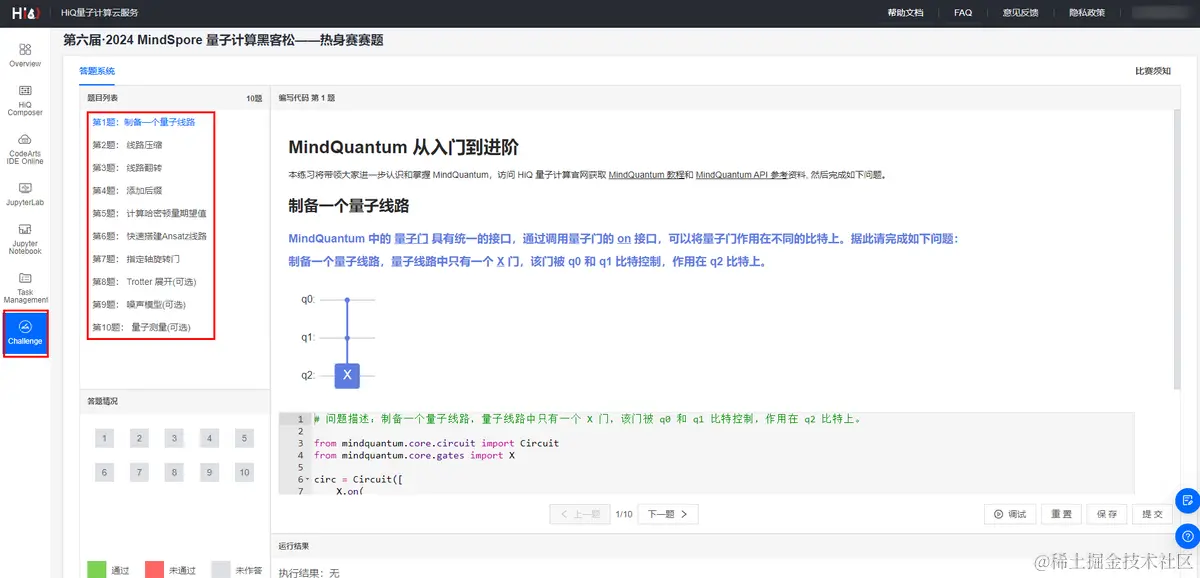This screenshot has height=578, width=1200.
Task: Open JupyterLab from sidebar
Action: point(25,194)
